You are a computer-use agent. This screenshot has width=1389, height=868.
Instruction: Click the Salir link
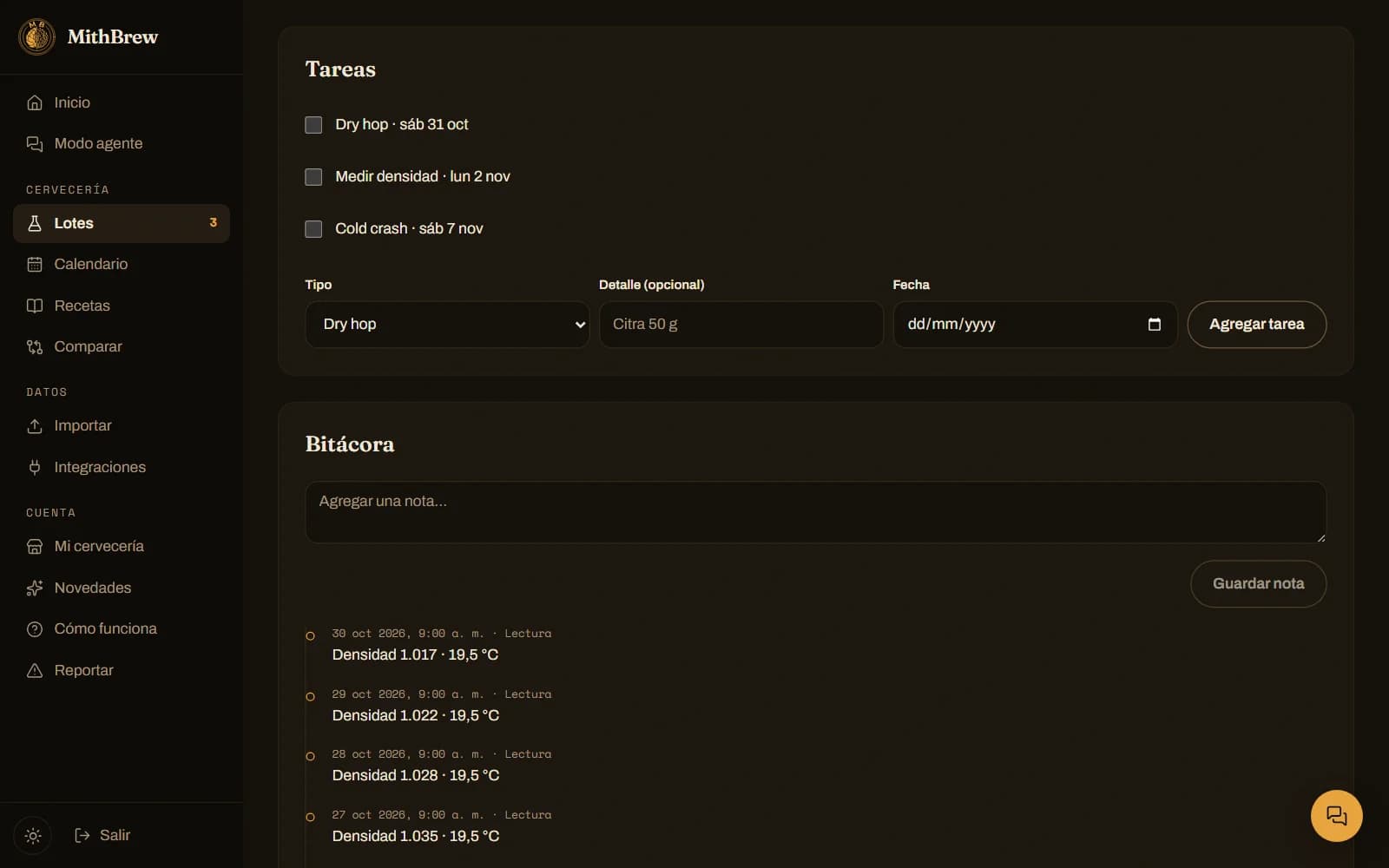(102, 835)
